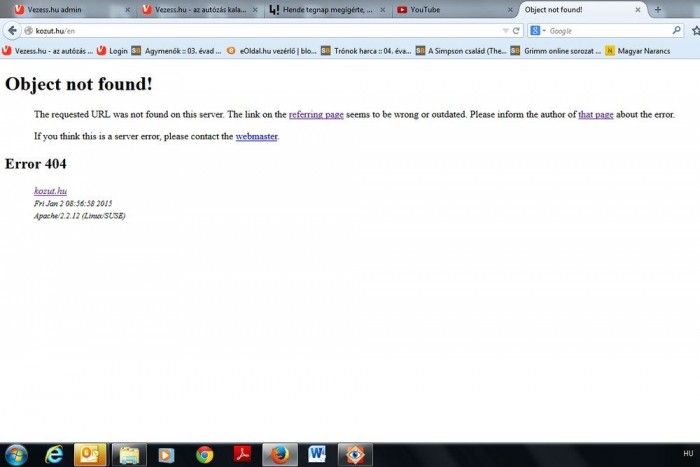
Task: Open the Magyar Narancs bookmark
Action: pyautogui.click(x=640, y=50)
